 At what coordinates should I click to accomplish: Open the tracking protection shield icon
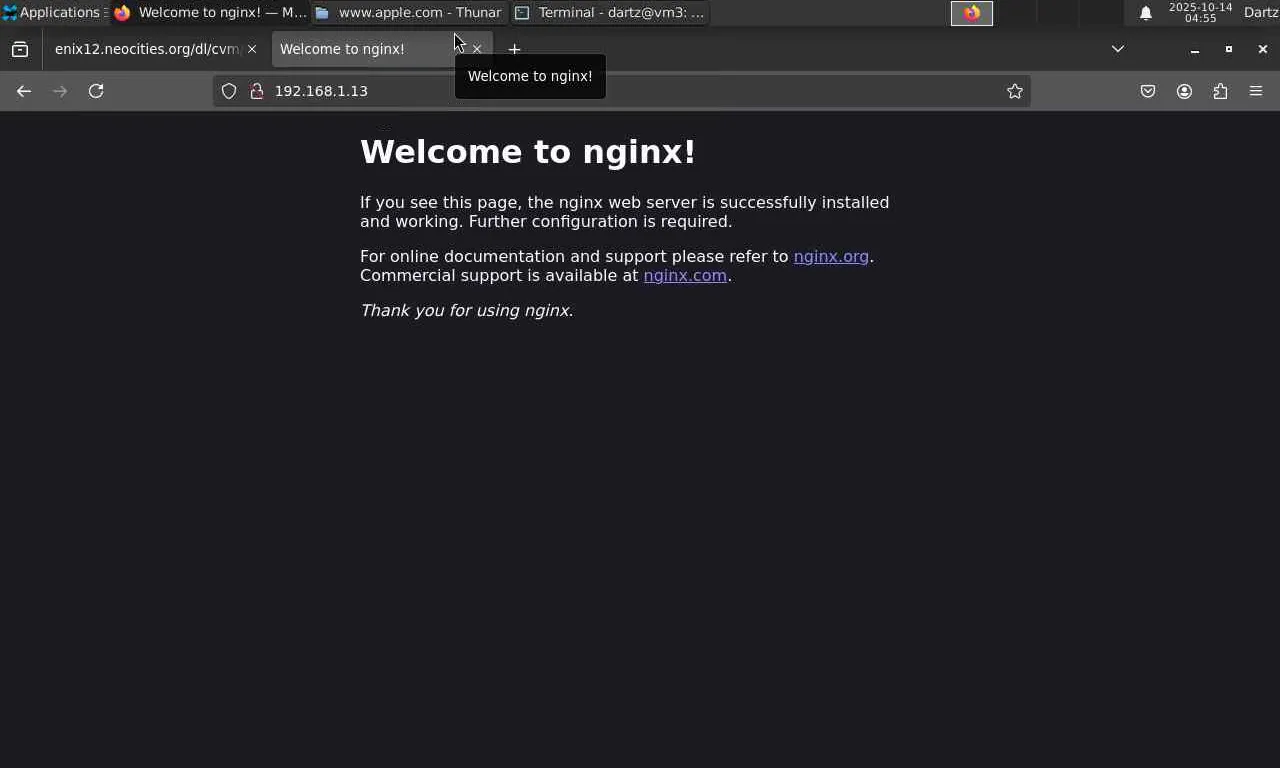coord(229,91)
